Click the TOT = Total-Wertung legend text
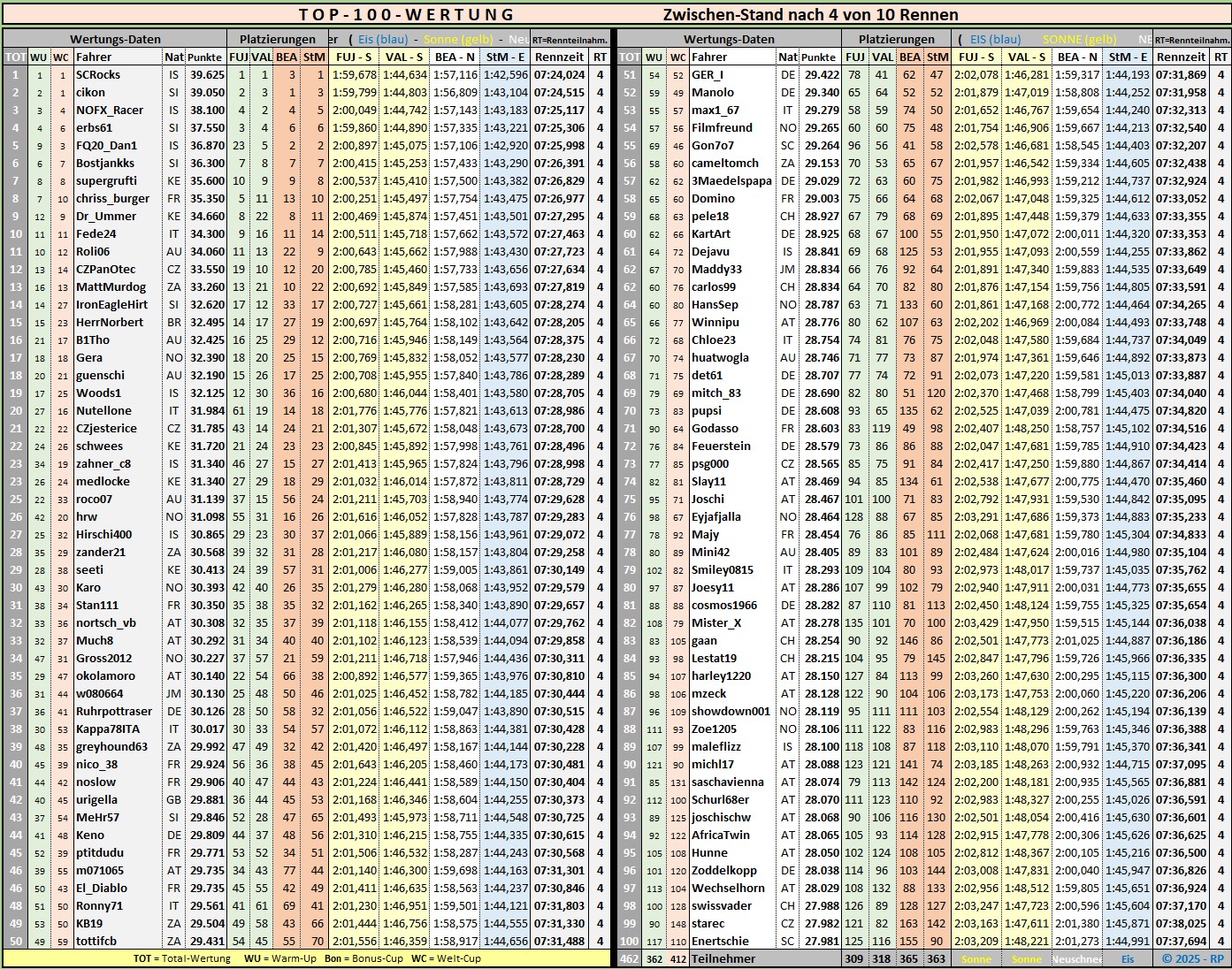 pyautogui.click(x=181, y=958)
